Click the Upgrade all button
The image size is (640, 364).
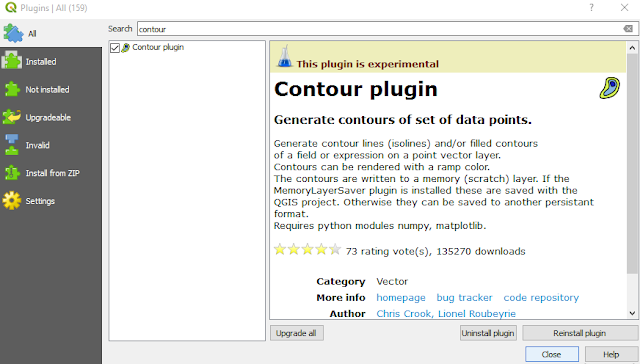tap(296, 333)
